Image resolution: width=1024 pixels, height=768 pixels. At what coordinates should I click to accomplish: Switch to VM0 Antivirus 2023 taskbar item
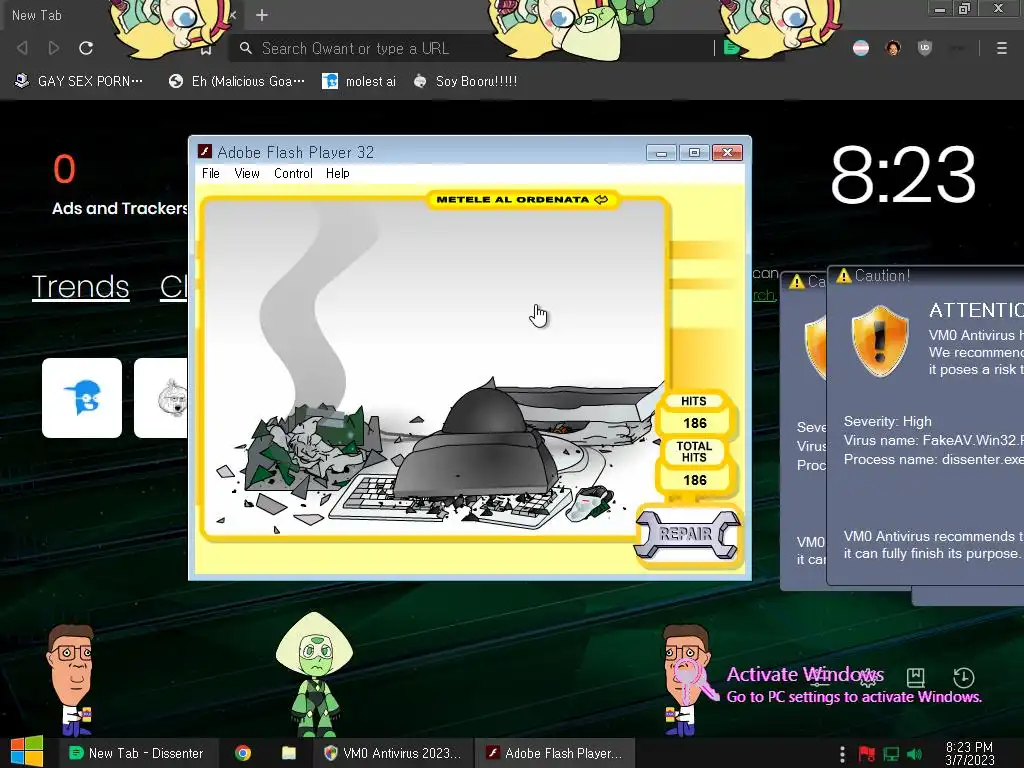(x=392, y=753)
